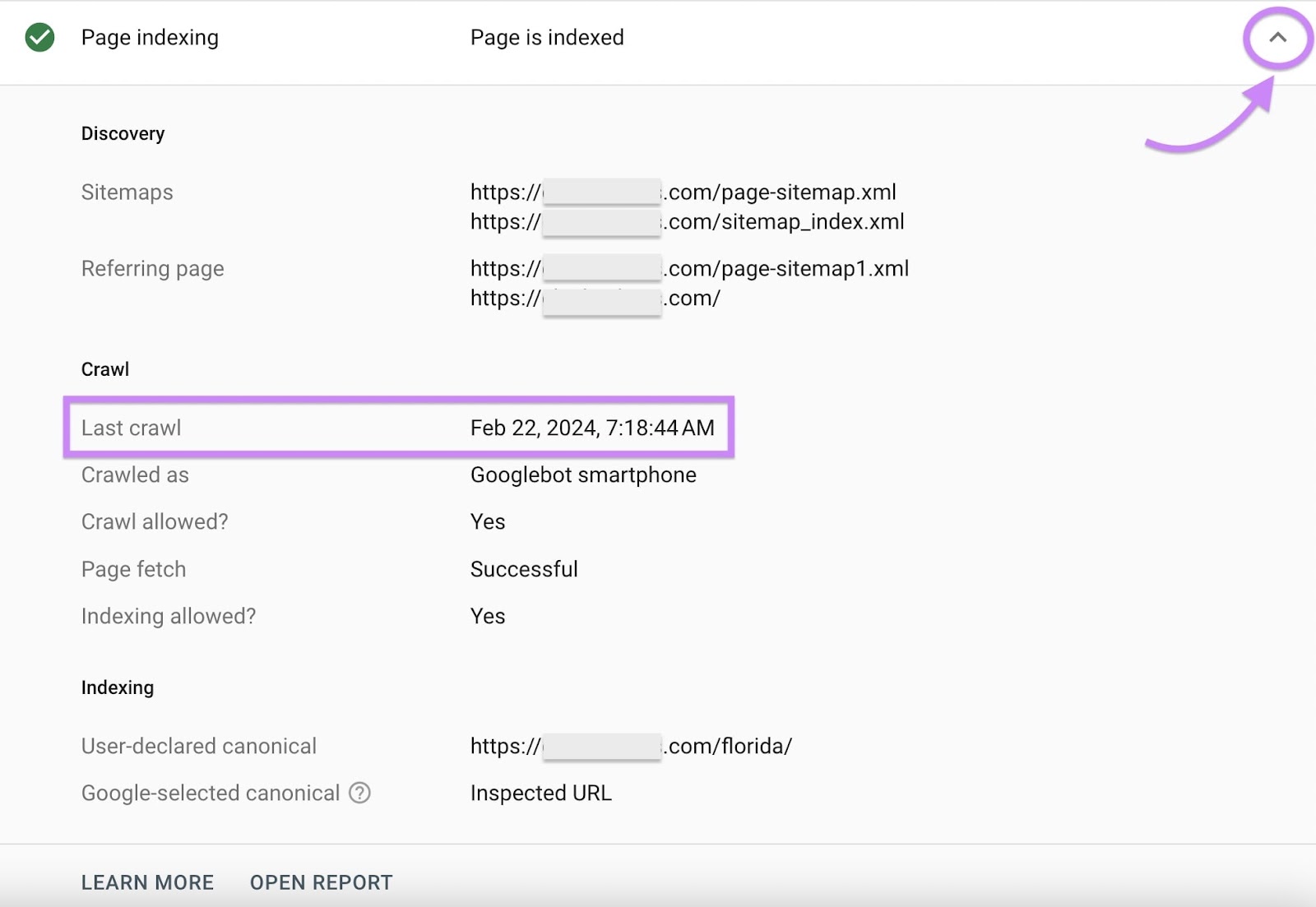The image size is (1316, 907).
Task: Click the Page indexing heading
Action: point(149,38)
